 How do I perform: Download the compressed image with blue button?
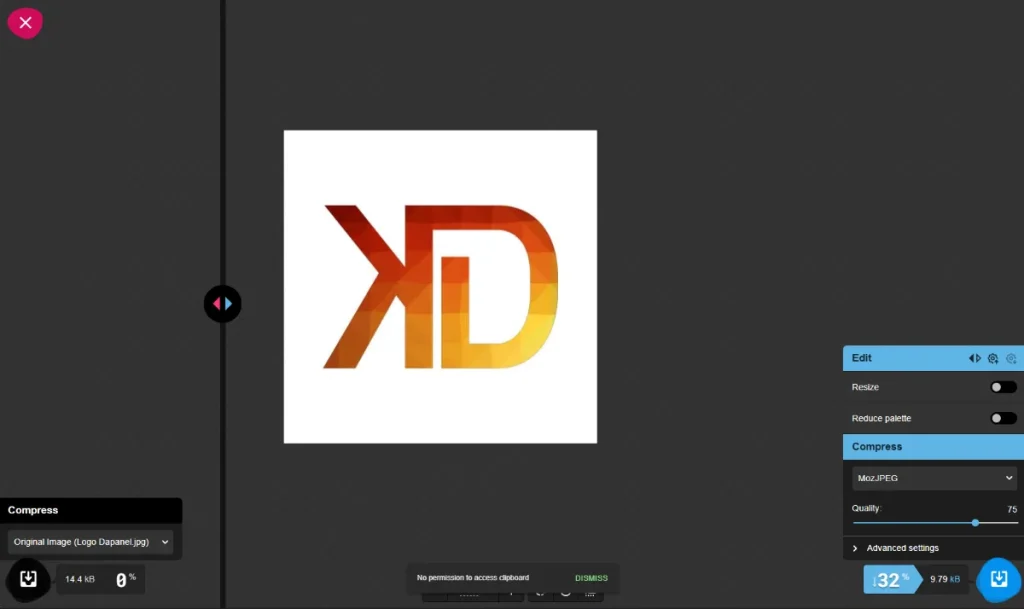coord(999,579)
